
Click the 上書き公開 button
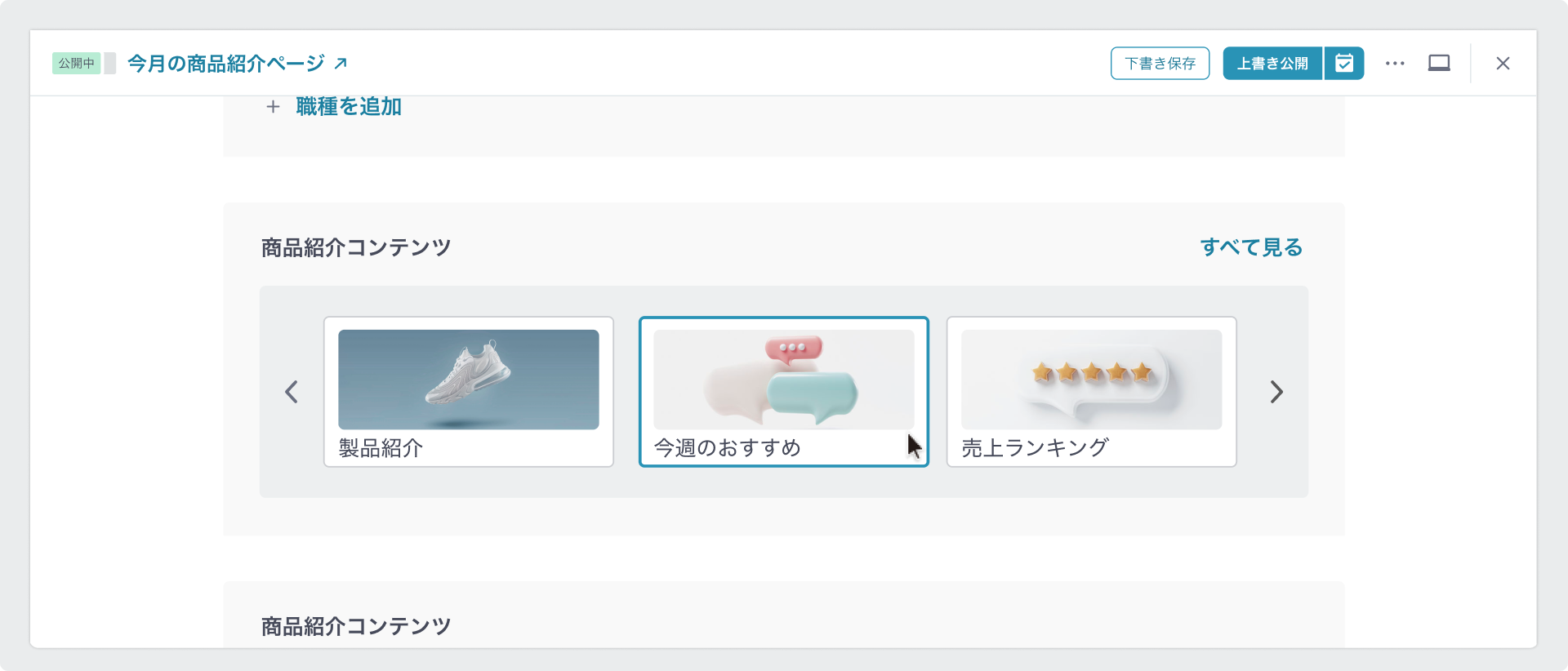click(x=1272, y=63)
